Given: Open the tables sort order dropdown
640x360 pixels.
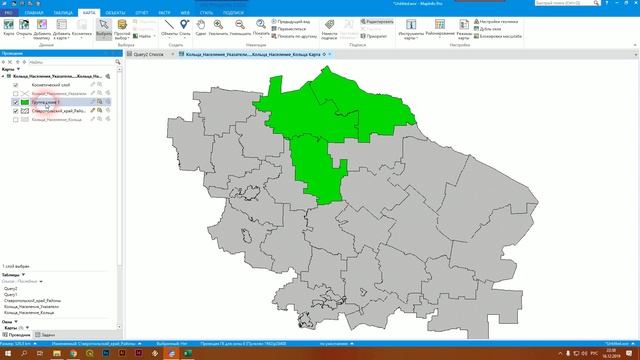Looking at the screenshot, I should pos(41,281).
